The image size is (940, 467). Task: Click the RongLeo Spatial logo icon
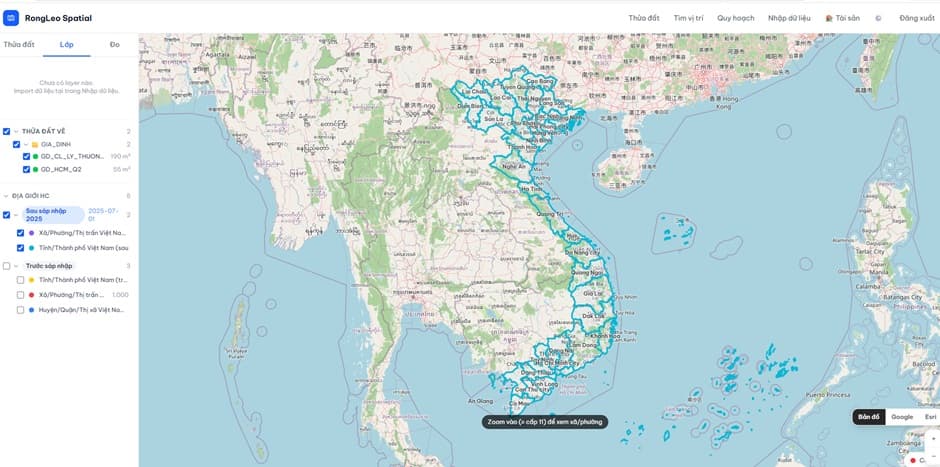(11, 18)
